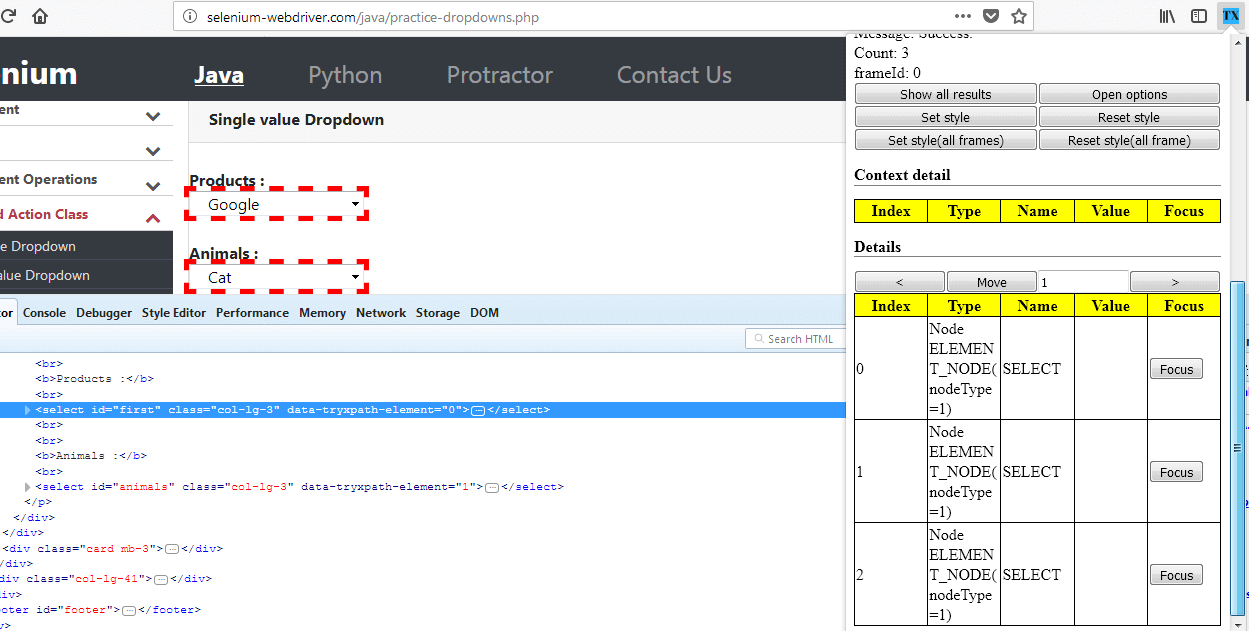This screenshot has width=1249, height=631.
Task: Open the TryXPath extension popup
Action: [x=1231, y=15]
